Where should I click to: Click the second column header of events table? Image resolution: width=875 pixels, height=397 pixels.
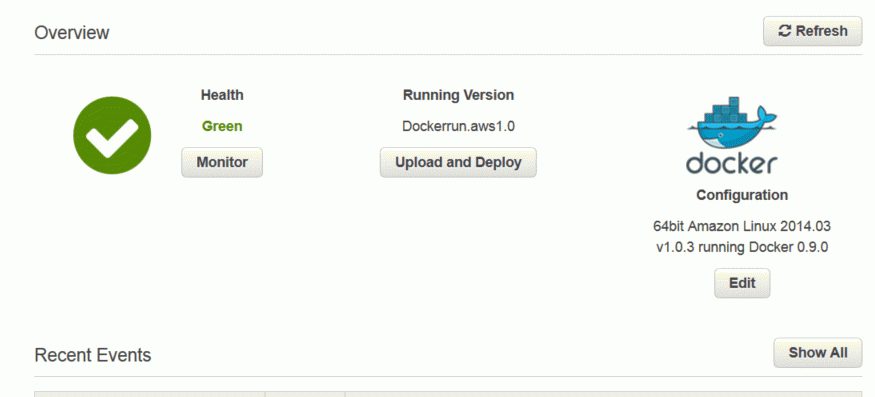[x=305, y=394]
